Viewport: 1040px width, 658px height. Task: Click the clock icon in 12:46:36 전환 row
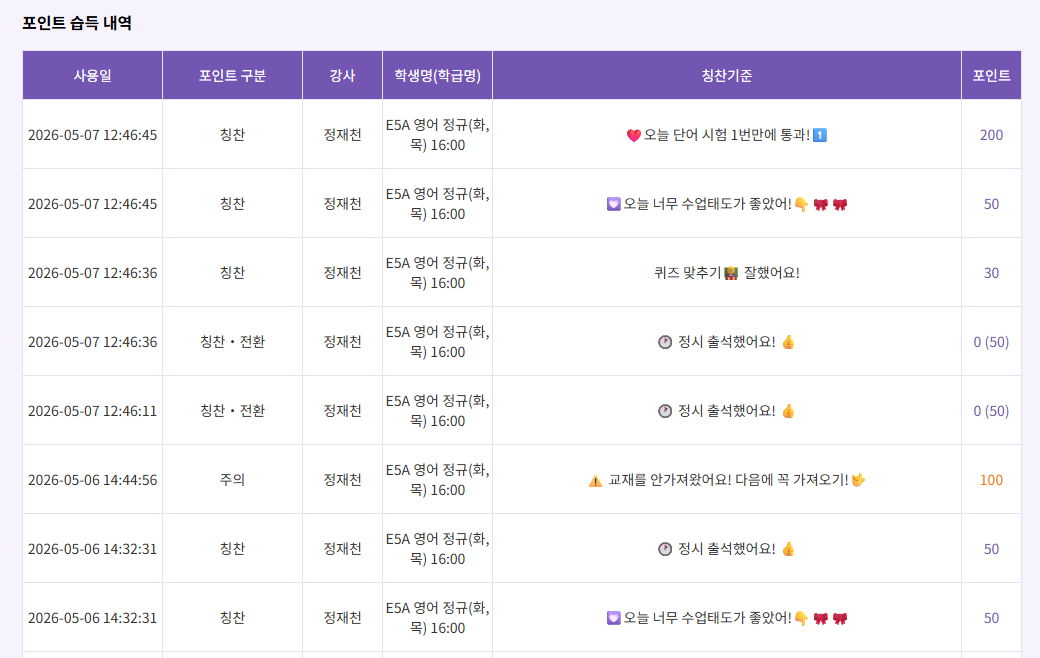click(665, 342)
